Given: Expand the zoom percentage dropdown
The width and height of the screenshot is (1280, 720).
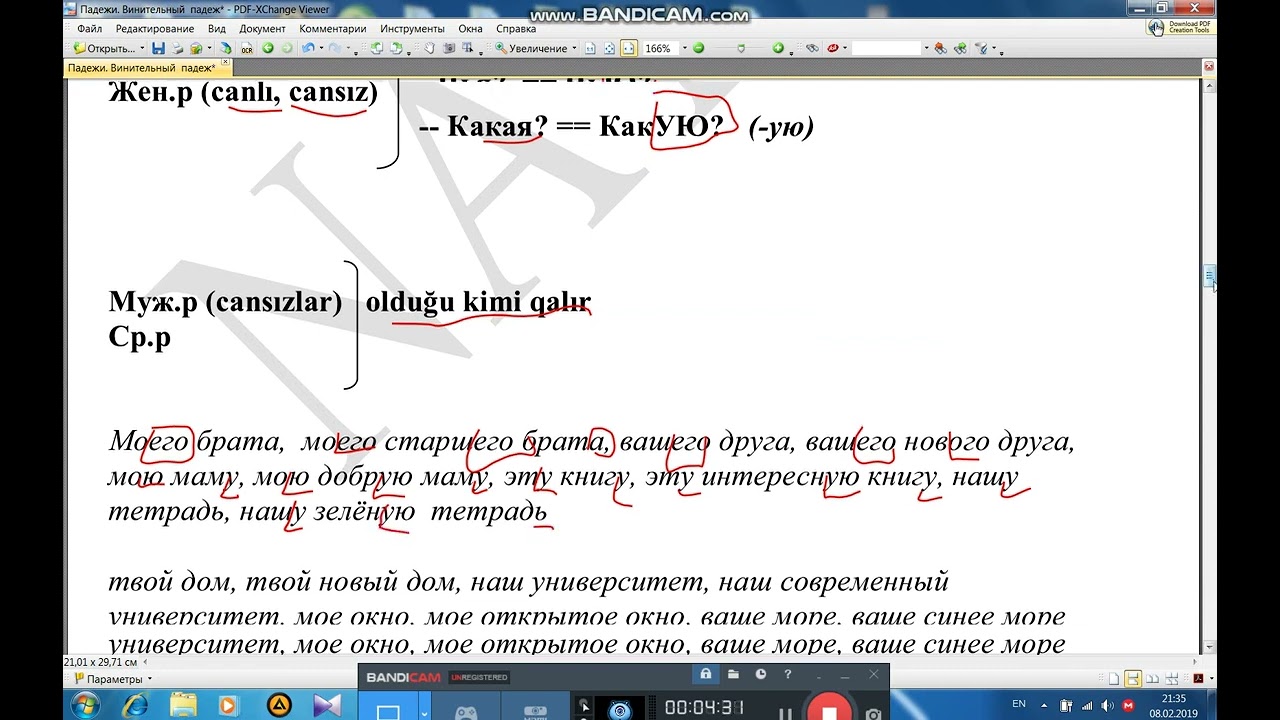Looking at the screenshot, I should tap(685, 48).
